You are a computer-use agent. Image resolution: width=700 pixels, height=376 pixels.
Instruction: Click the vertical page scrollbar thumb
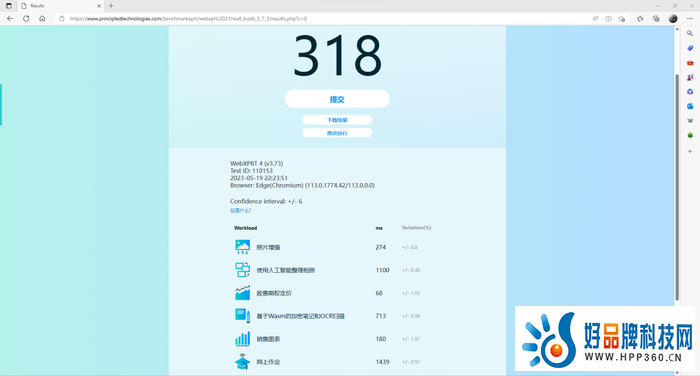[677, 188]
